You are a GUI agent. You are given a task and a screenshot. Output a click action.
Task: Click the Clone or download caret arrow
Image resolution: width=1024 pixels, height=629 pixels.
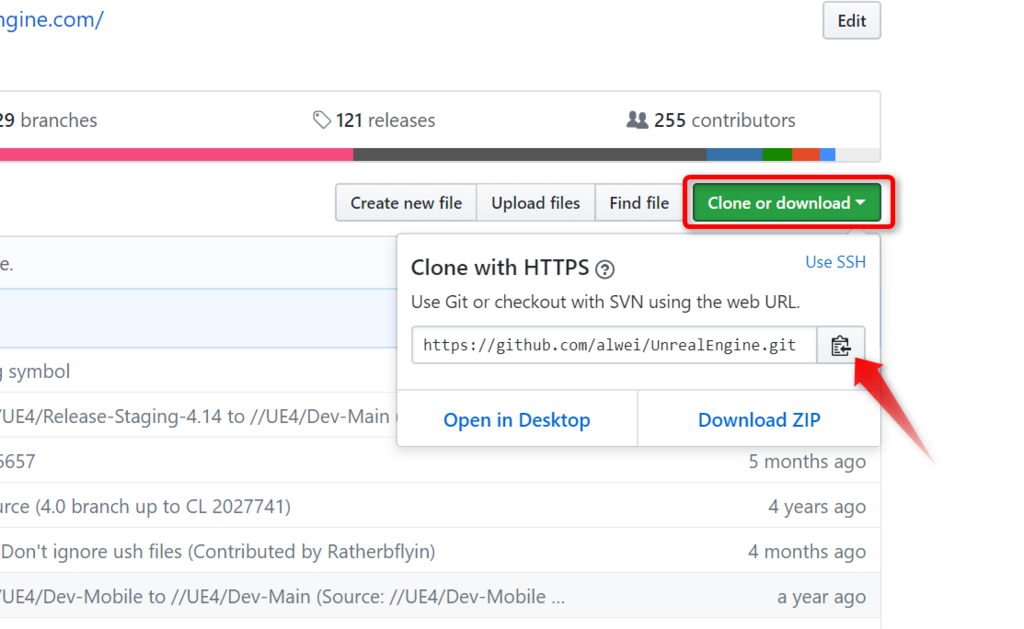tap(860, 202)
